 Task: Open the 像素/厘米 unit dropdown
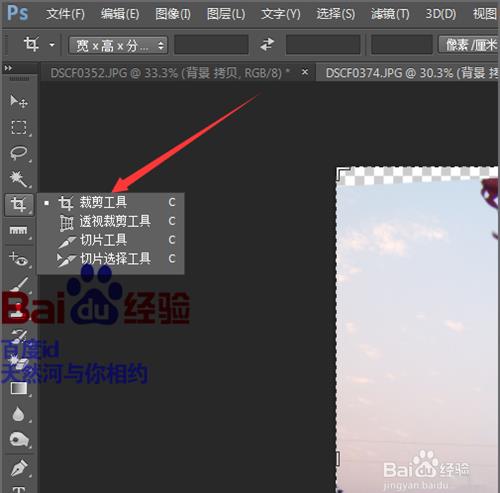[x=469, y=45]
